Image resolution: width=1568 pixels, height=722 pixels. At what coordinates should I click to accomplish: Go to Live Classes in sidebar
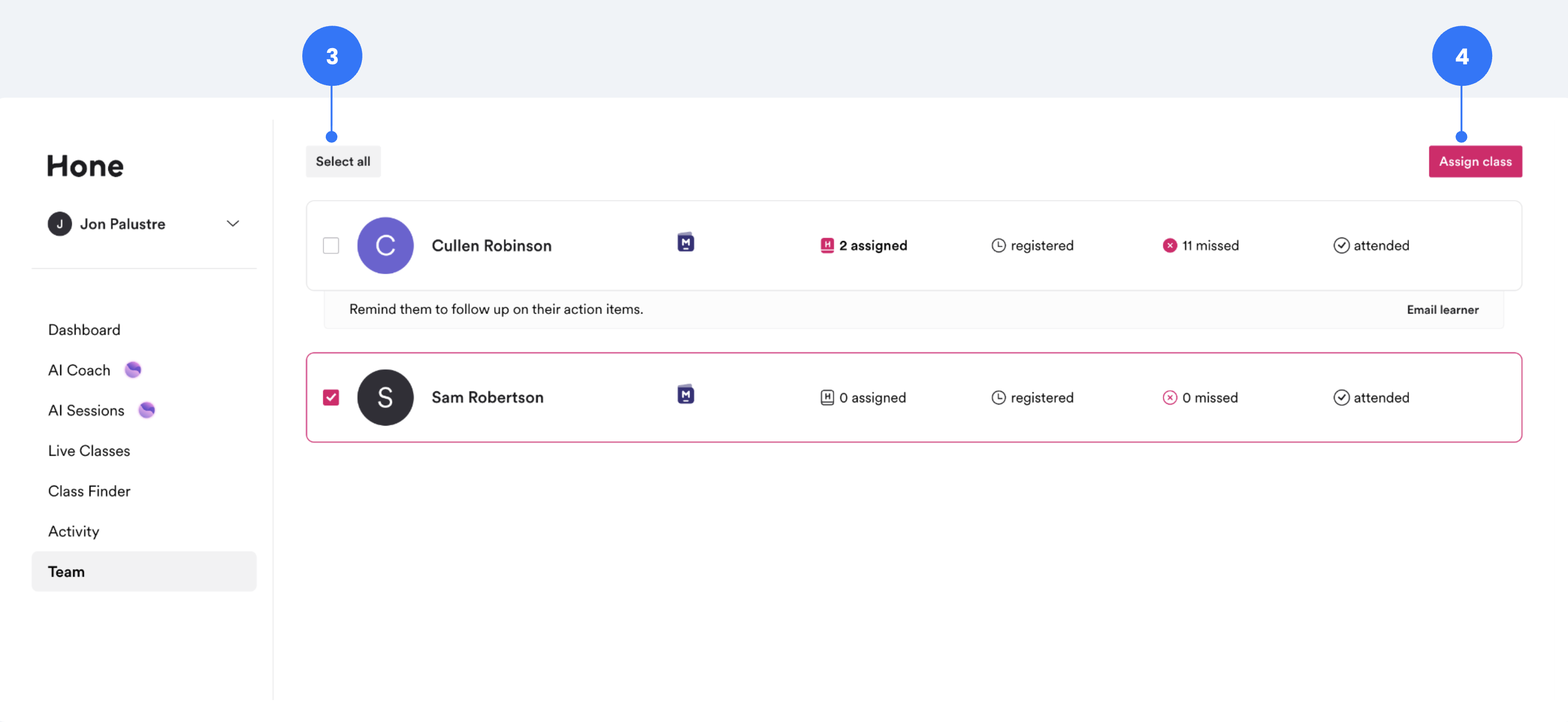pyautogui.click(x=89, y=450)
